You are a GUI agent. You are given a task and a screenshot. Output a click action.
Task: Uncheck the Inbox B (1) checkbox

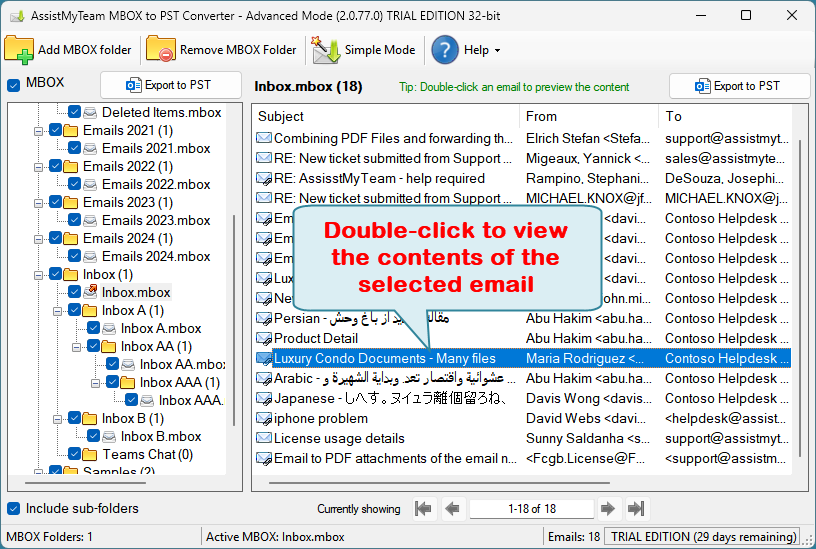tap(74, 418)
